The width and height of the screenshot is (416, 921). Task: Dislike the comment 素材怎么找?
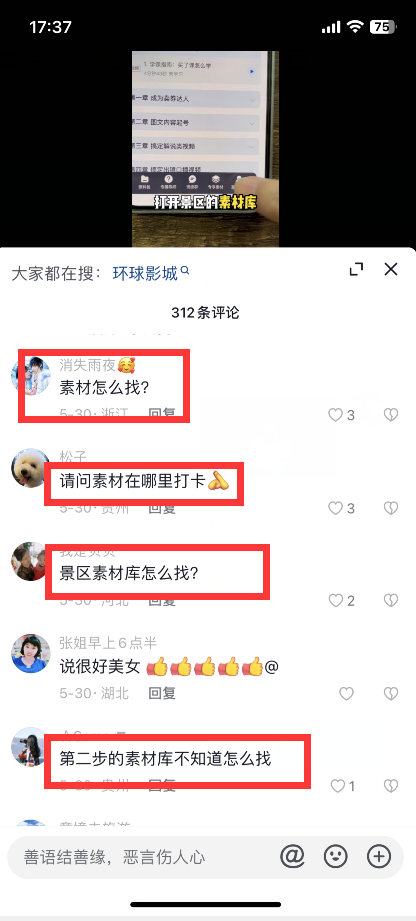click(x=391, y=415)
